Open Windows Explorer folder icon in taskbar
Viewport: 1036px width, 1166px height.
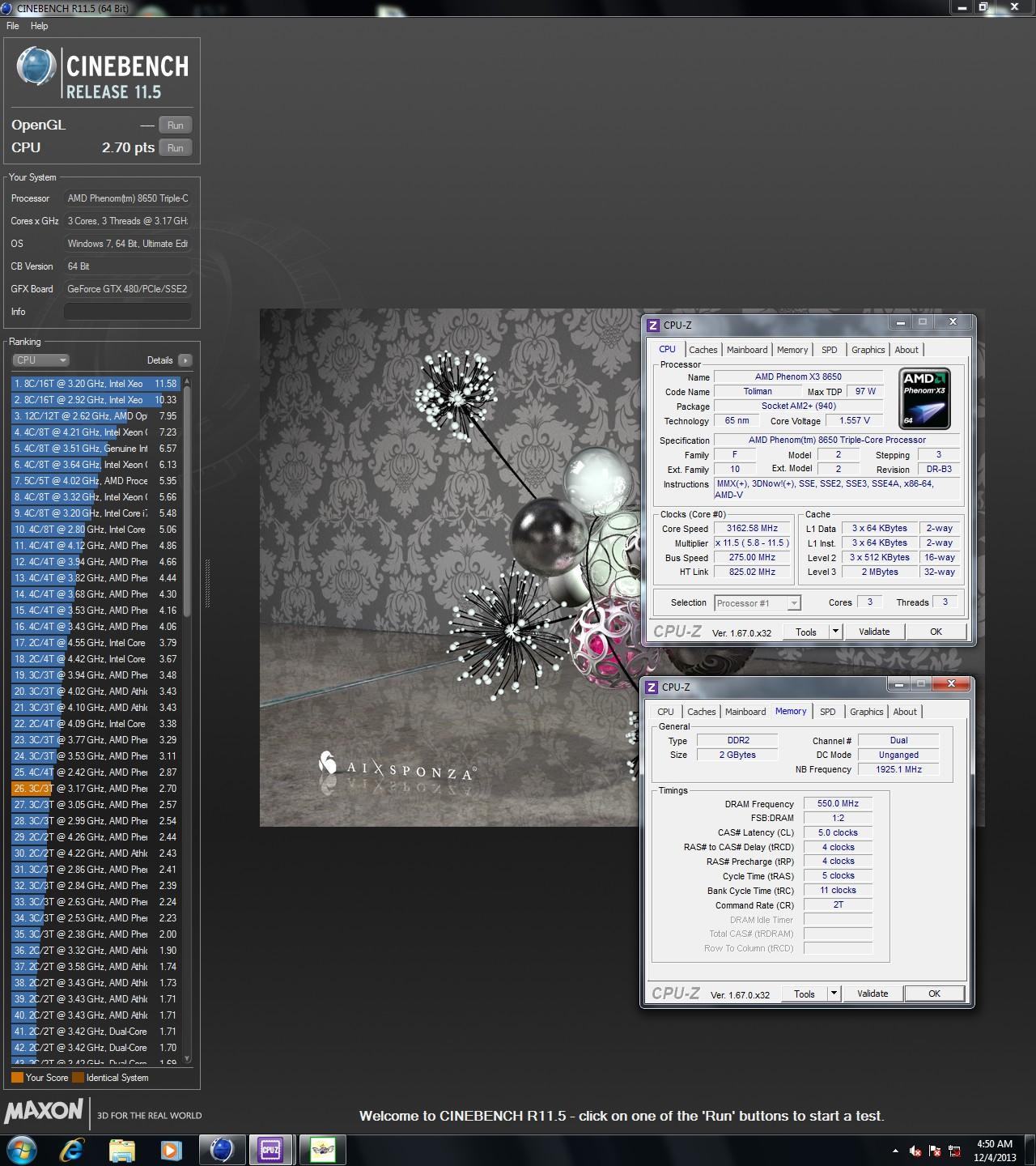[x=121, y=1150]
